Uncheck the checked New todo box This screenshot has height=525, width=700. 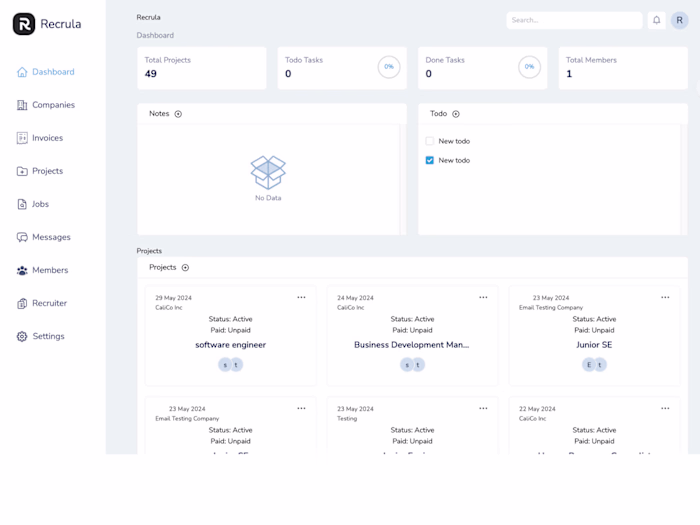[x=430, y=160]
